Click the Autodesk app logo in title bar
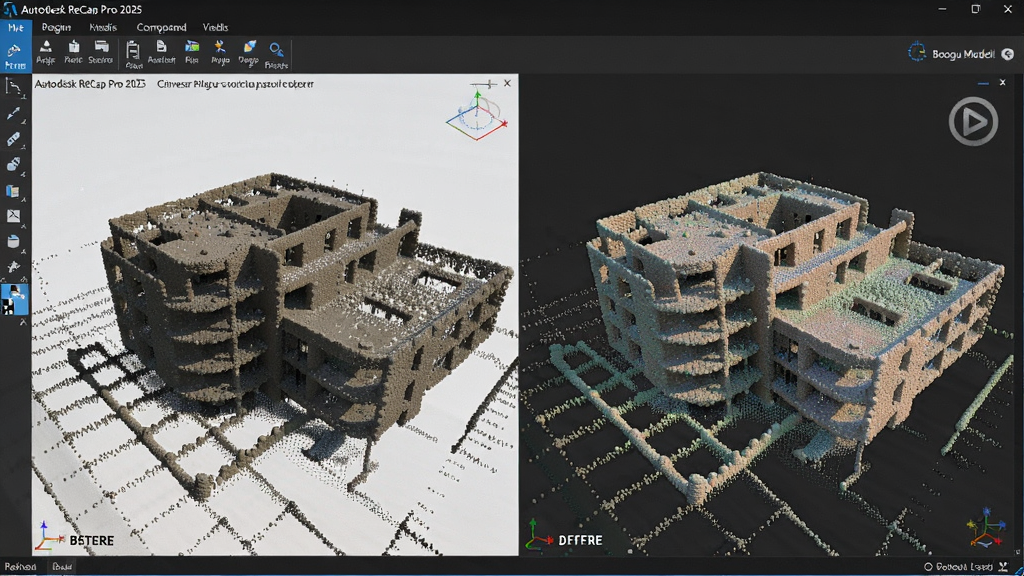 click(x=9, y=9)
